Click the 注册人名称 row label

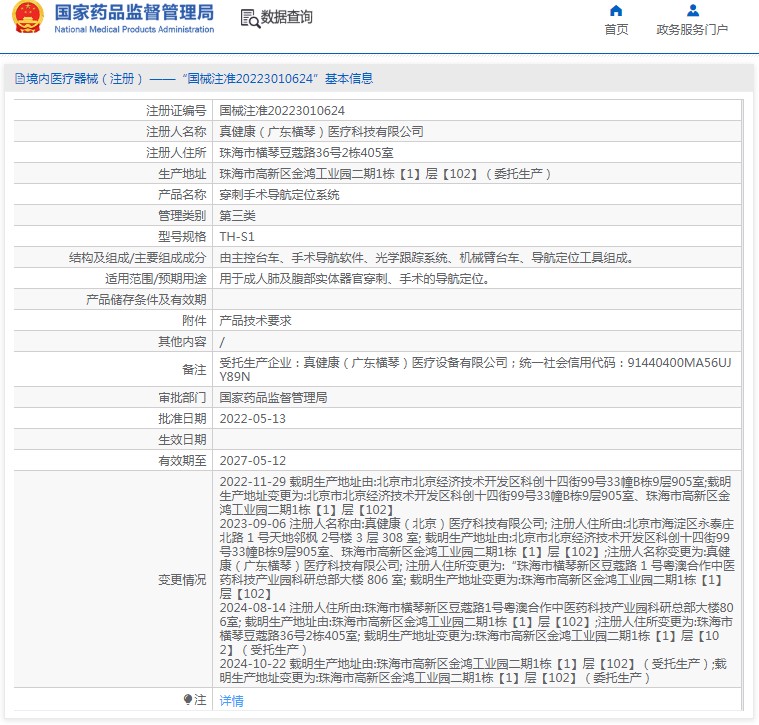click(x=176, y=132)
